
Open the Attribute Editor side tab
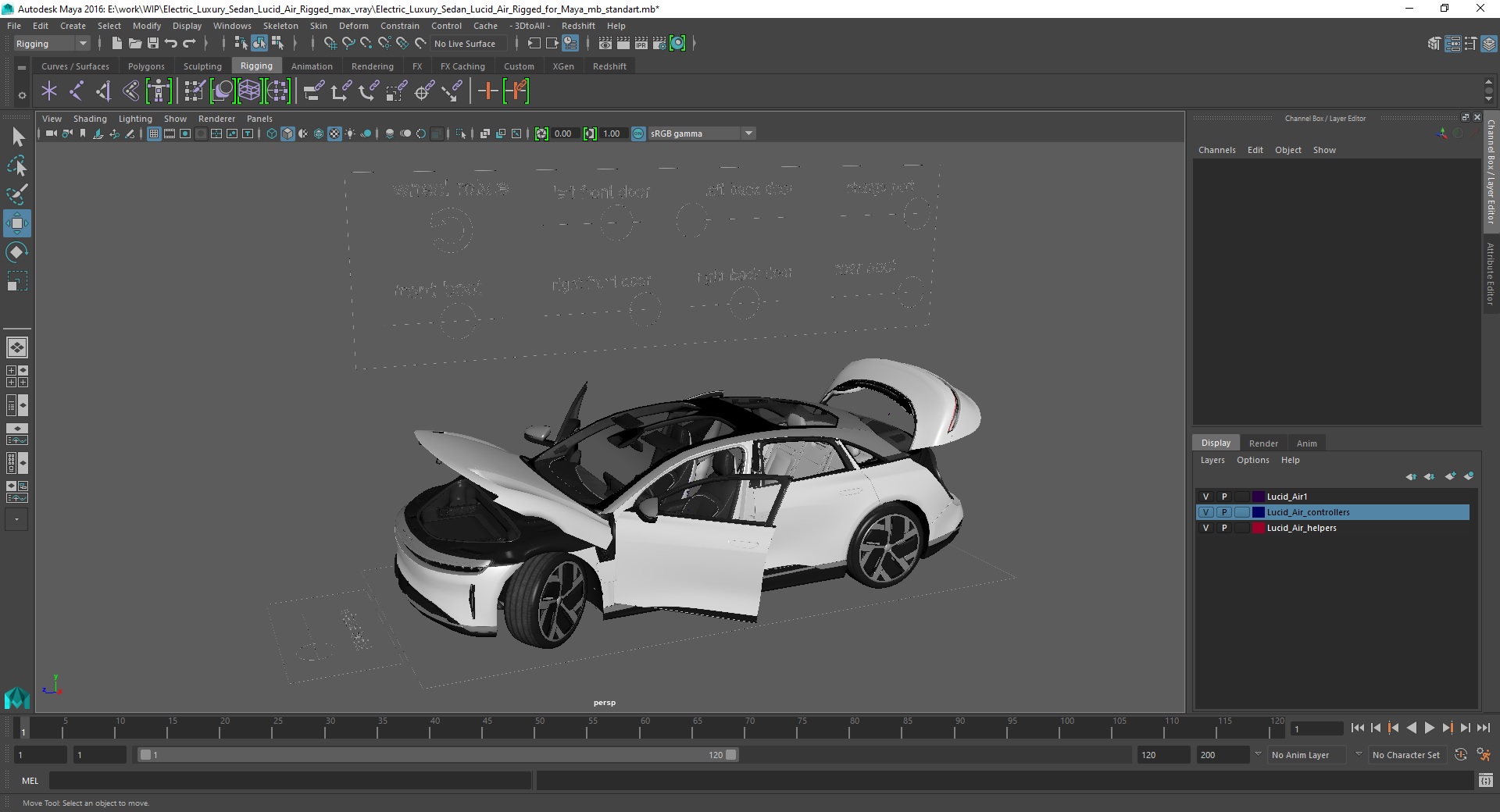1491,274
